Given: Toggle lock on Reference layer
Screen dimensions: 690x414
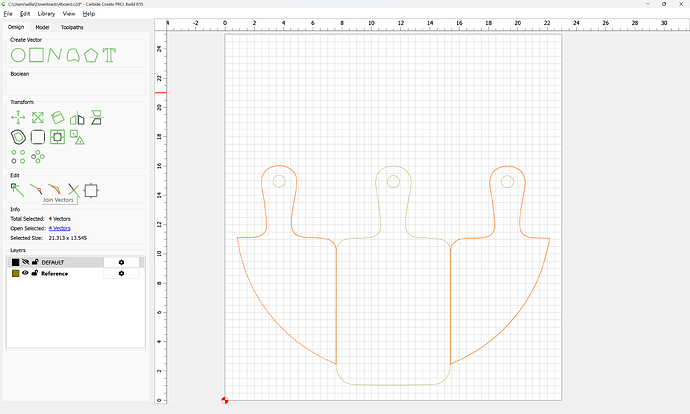Looking at the screenshot, I should (35, 273).
